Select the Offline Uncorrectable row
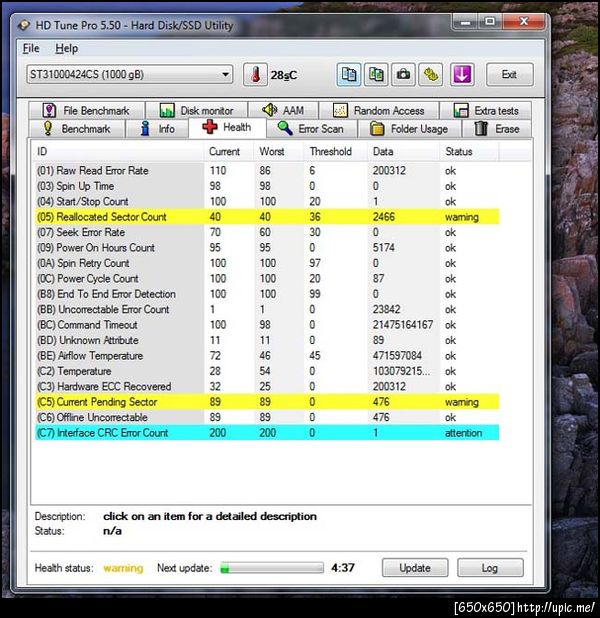 [267, 417]
